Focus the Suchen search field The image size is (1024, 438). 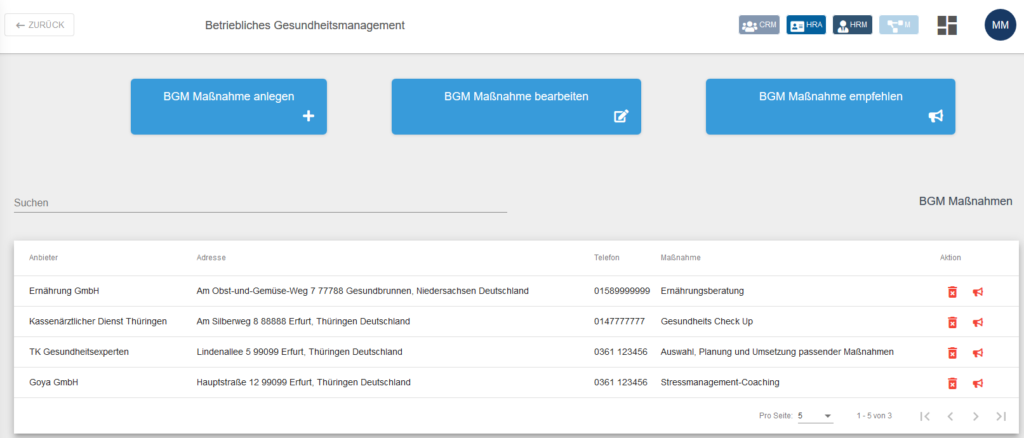coord(260,203)
